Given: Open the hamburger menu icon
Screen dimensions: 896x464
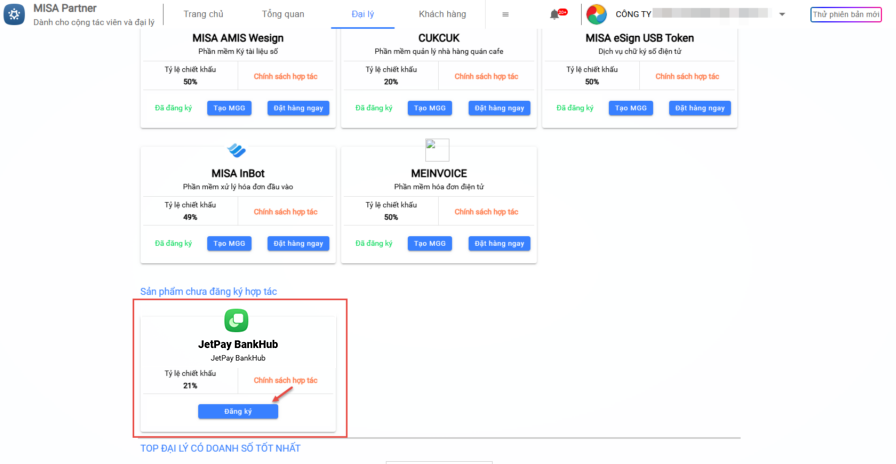Looking at the screenshot, I should point(505,14).
